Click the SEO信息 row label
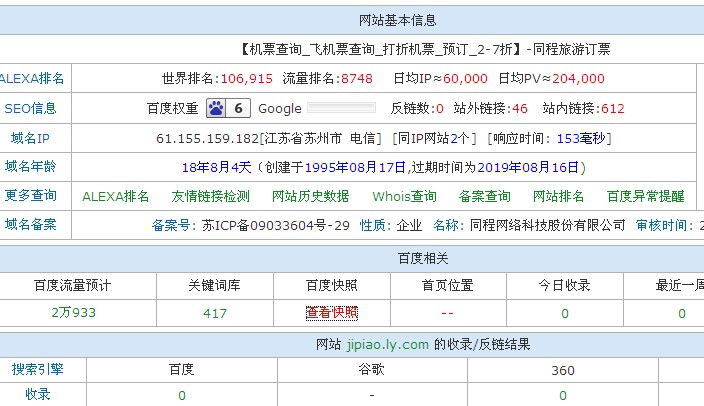Viewport: 704px width, 406px height. [x=31, y=108]
